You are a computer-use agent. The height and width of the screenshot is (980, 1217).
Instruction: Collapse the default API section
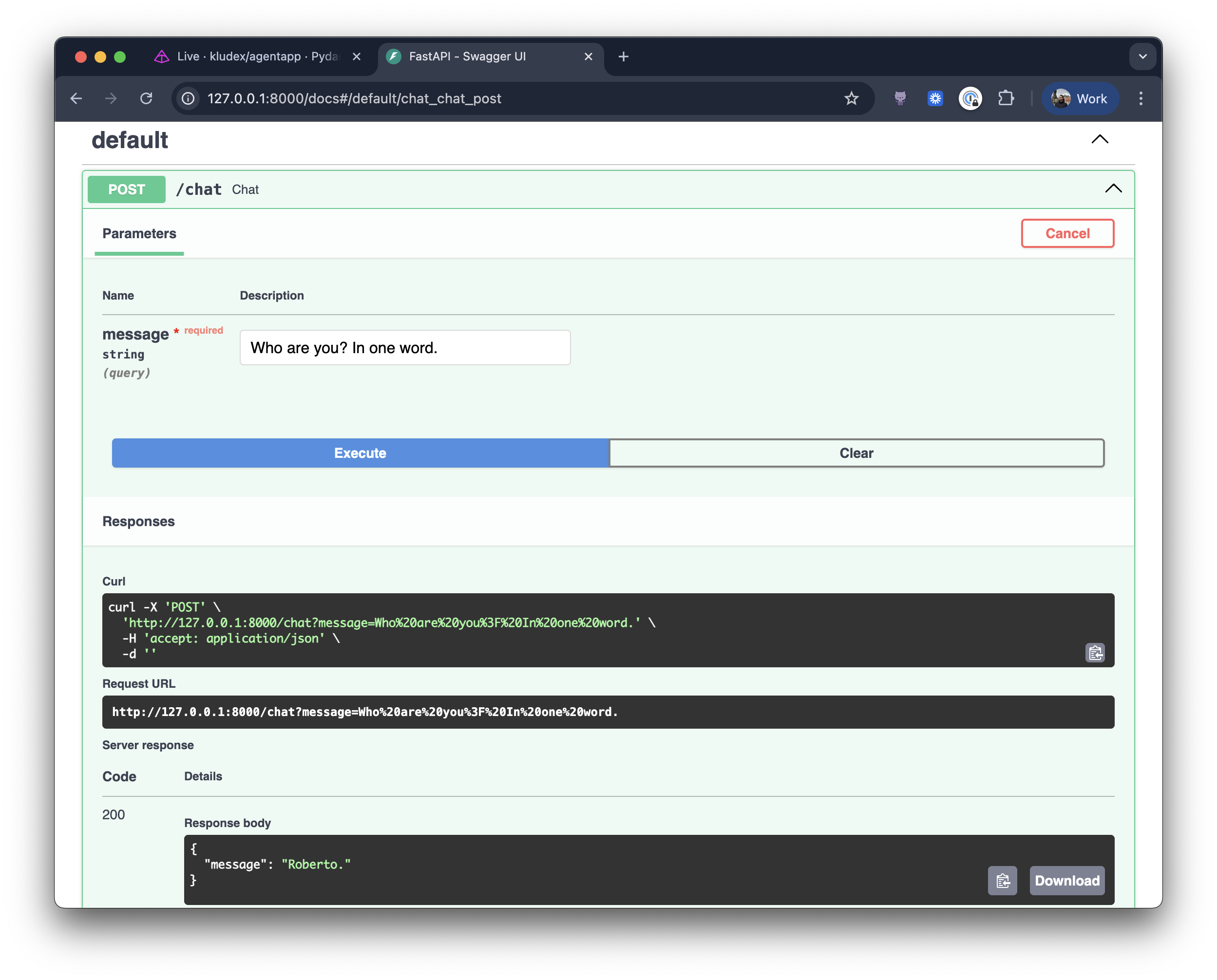[1099, 139]
